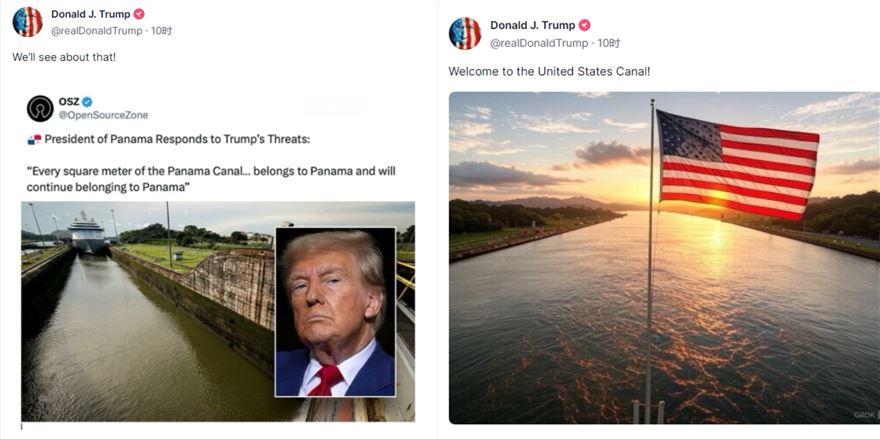Image resolution: width=880 pixels, height=439 pixels.
Task: Open the Donald J. Trump name in left post
Action: (x=90, y=13)
